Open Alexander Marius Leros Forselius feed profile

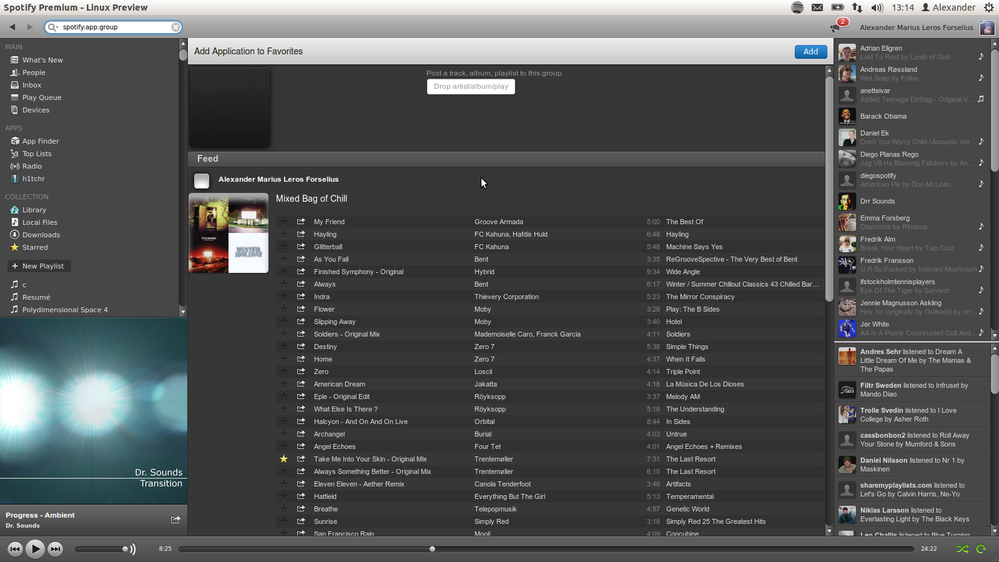[278, 179]
